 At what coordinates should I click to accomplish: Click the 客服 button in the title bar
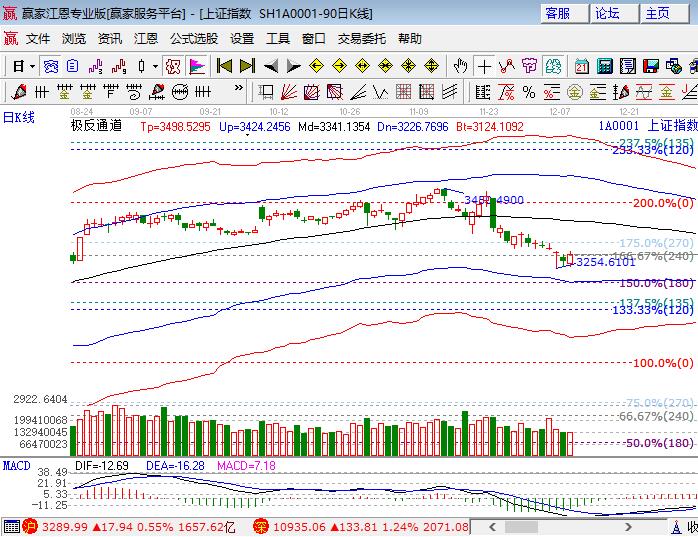coord(557,13)
